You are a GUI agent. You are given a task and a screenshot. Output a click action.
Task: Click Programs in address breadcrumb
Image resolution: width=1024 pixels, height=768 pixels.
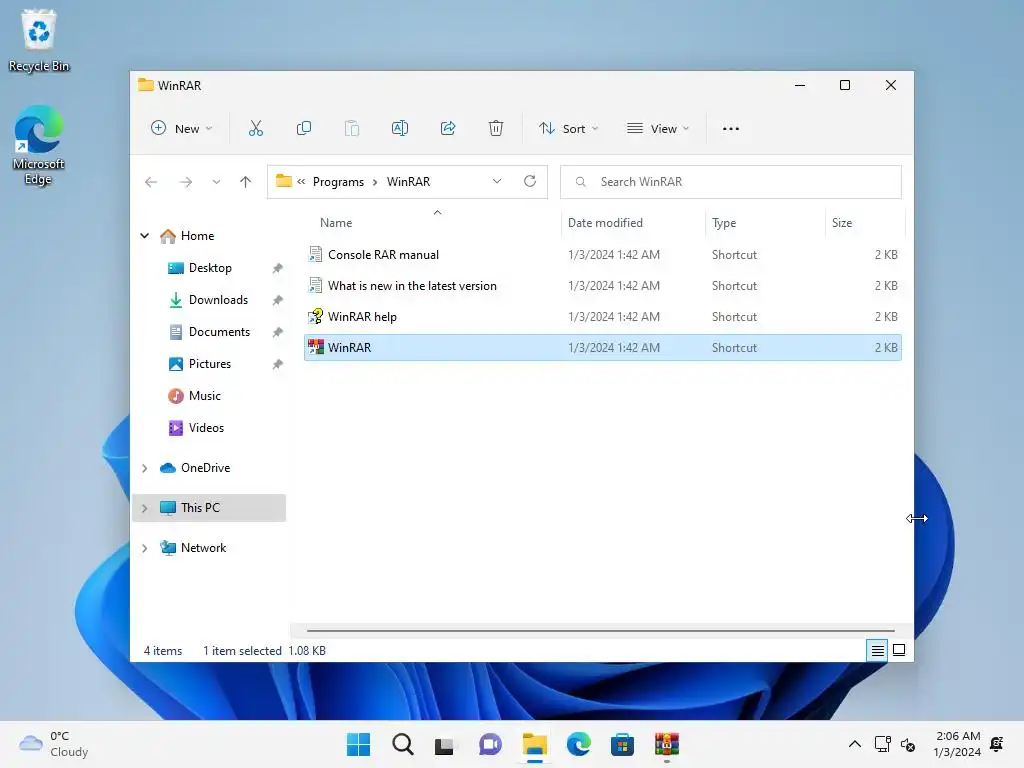pyautogui.click(x=338, y=182)
